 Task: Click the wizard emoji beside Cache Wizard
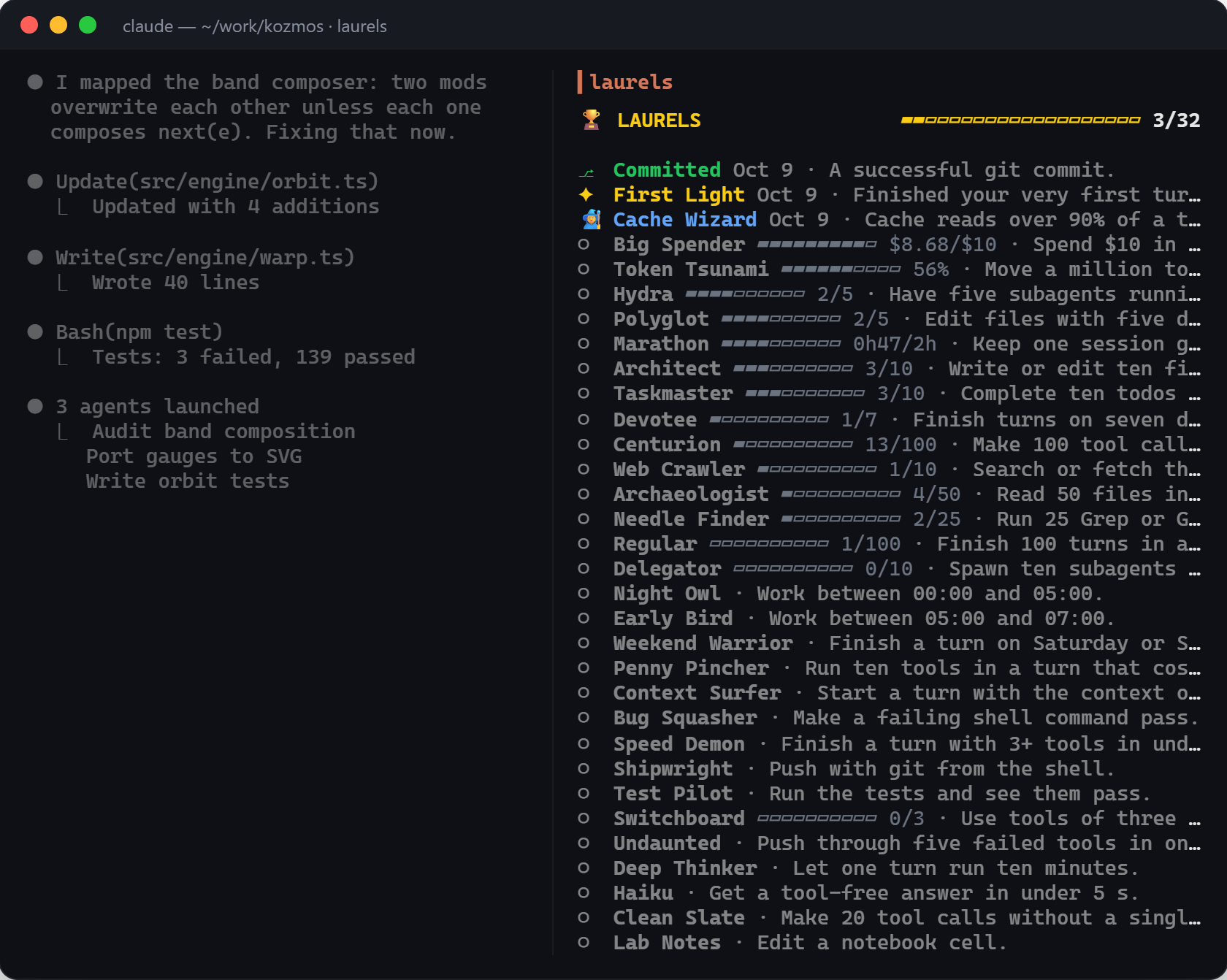click(591, 219)
